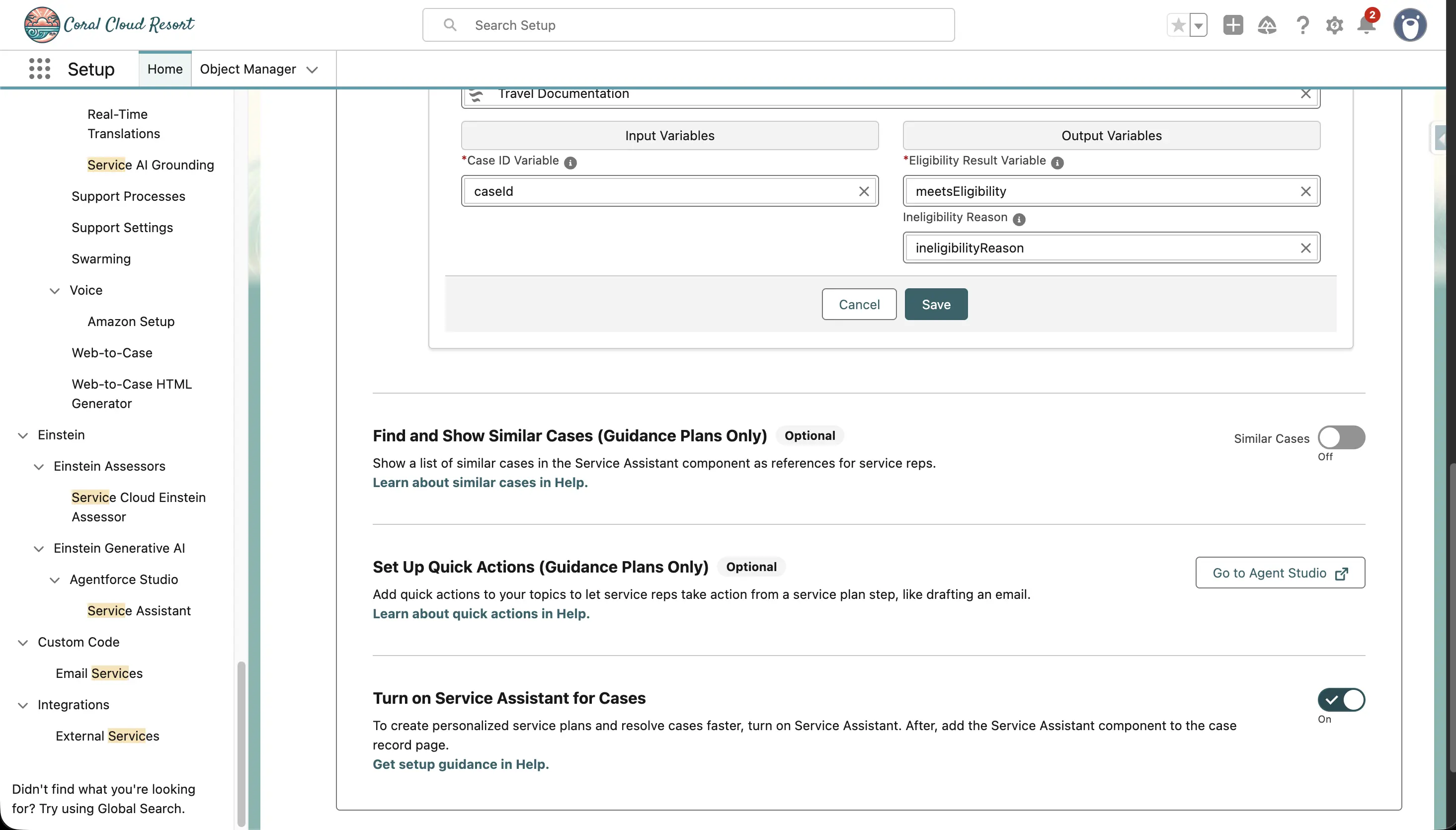Collapse the Voice section in sidebar

coord(55,291)
